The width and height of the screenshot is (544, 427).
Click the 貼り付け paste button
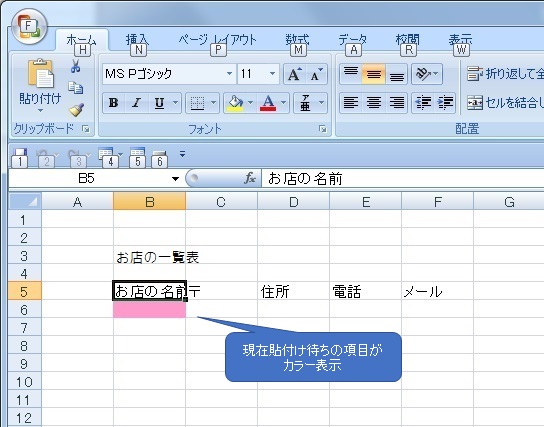tap(40, 86)
